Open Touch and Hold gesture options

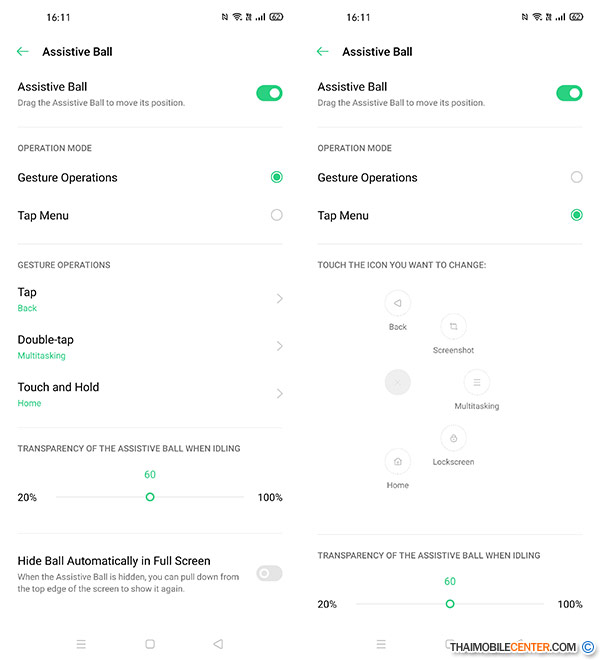click(x=280, y=394)
